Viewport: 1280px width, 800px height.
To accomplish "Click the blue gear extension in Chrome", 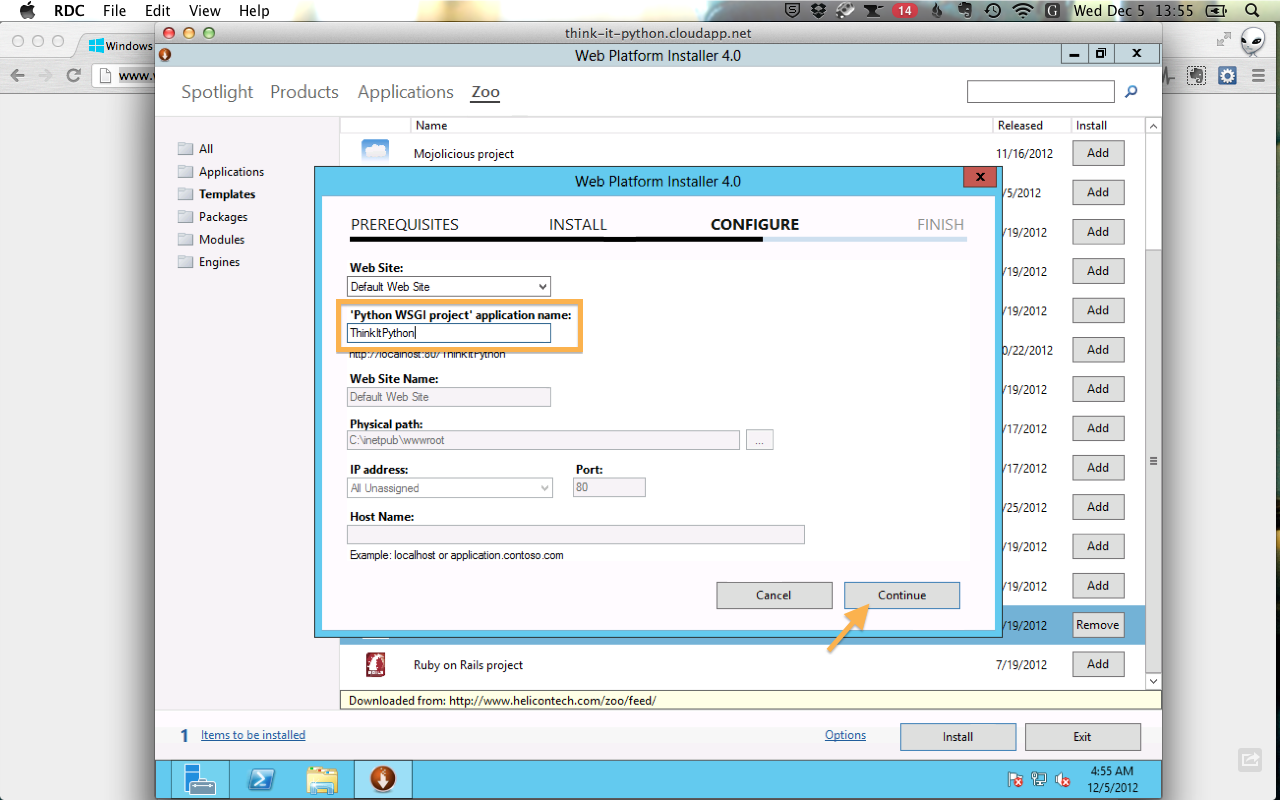I will pyautogui.click(x=1227, y=75).
